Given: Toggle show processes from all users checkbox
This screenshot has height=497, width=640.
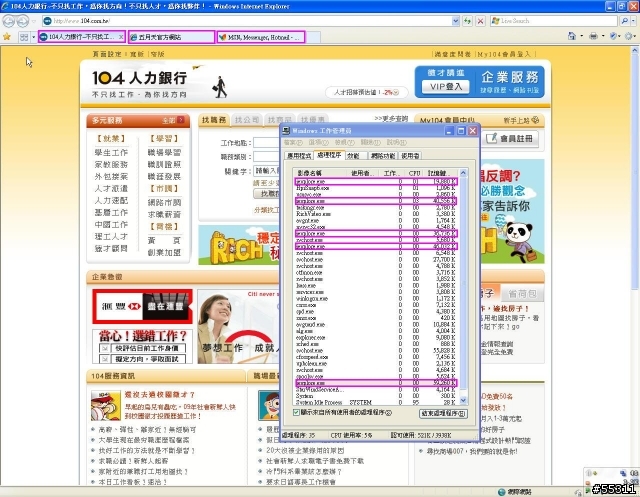Looking at the screenshot, I should tap(296, 413).
